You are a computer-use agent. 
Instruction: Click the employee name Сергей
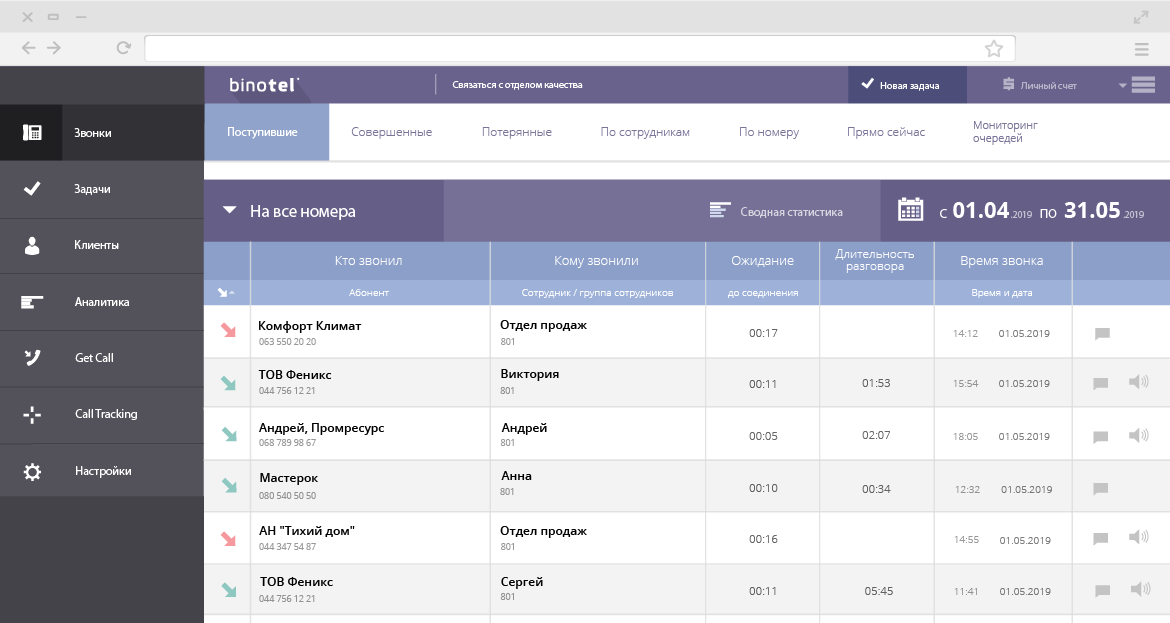click(522, 582)
